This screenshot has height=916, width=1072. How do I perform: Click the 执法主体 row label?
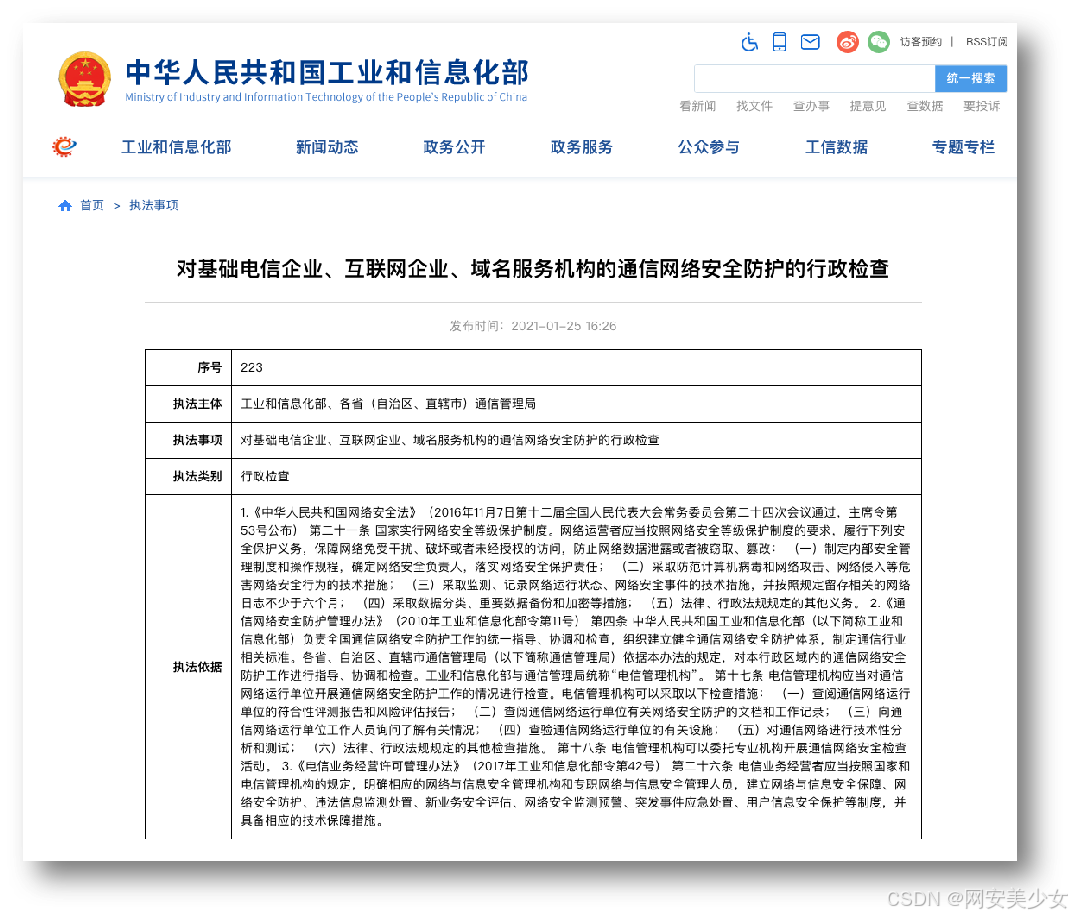pos(197,404)
